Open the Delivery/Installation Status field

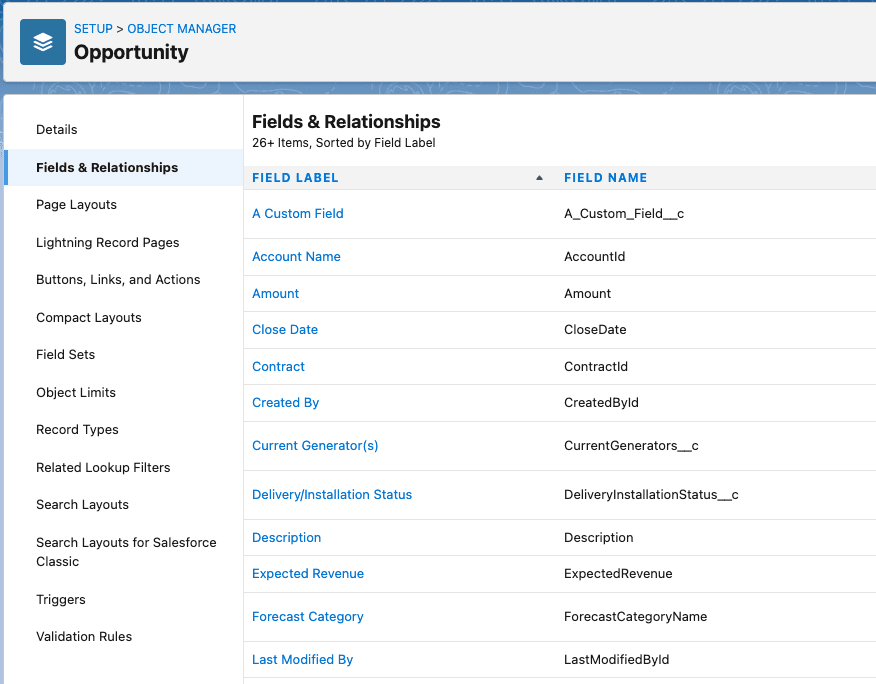click(331, 494)
